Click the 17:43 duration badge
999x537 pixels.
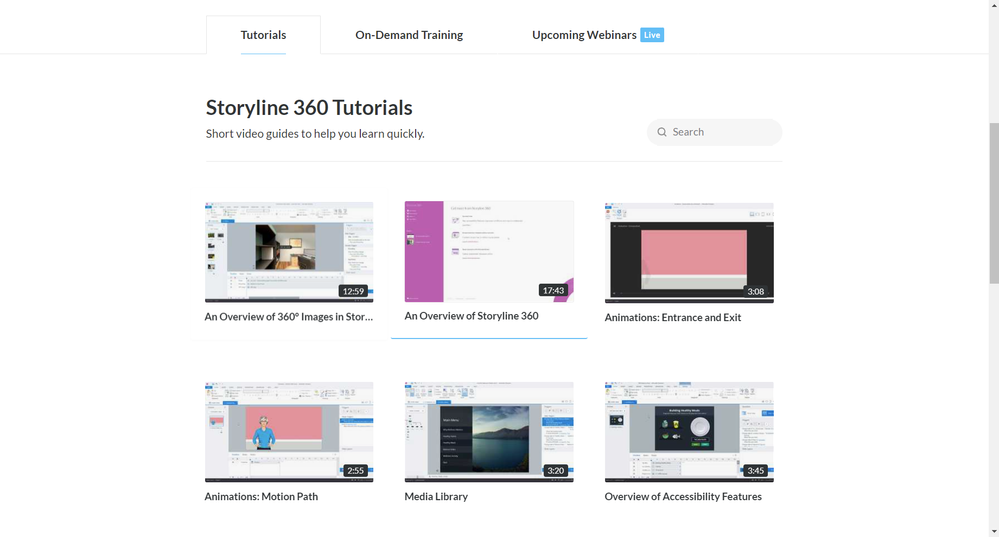[553, 290]
